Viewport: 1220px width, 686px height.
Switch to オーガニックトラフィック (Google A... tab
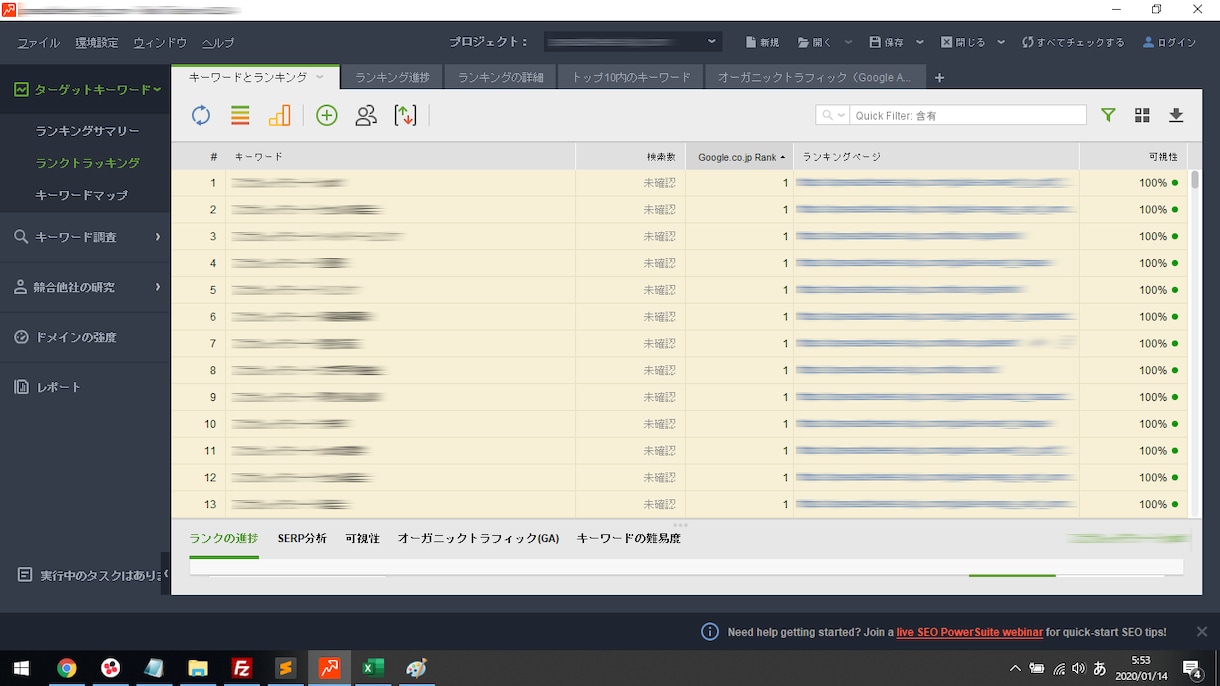tap(814, 77)
